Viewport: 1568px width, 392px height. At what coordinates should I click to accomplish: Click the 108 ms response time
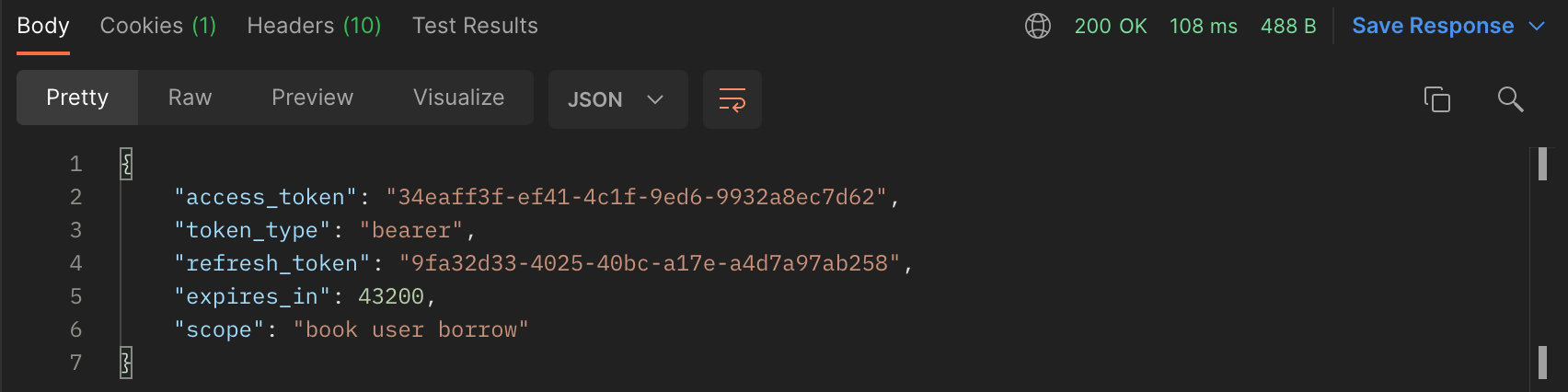click(x=1204, y=26)
